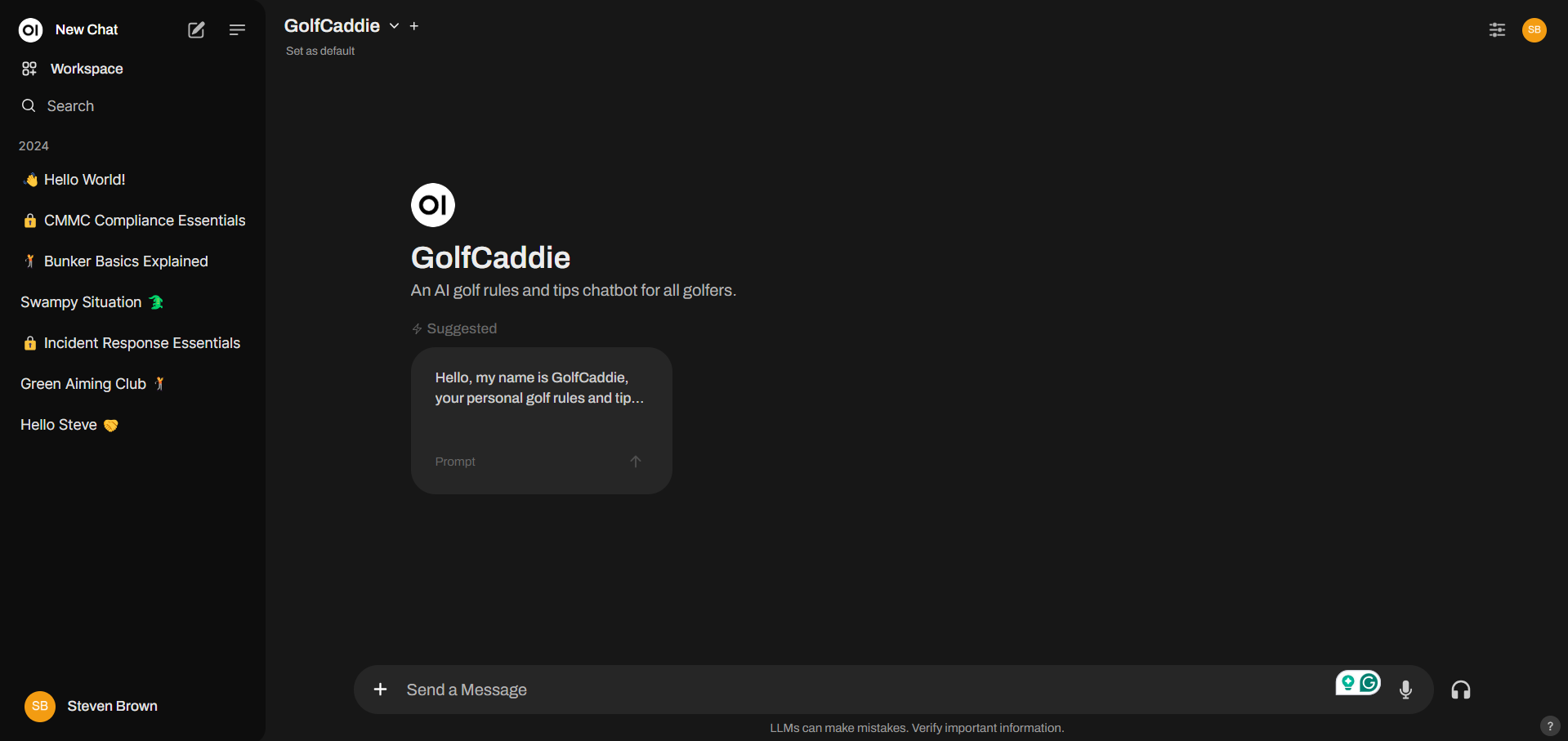
Task: Open the Hello World! chat
Action: tap(84, 180)
